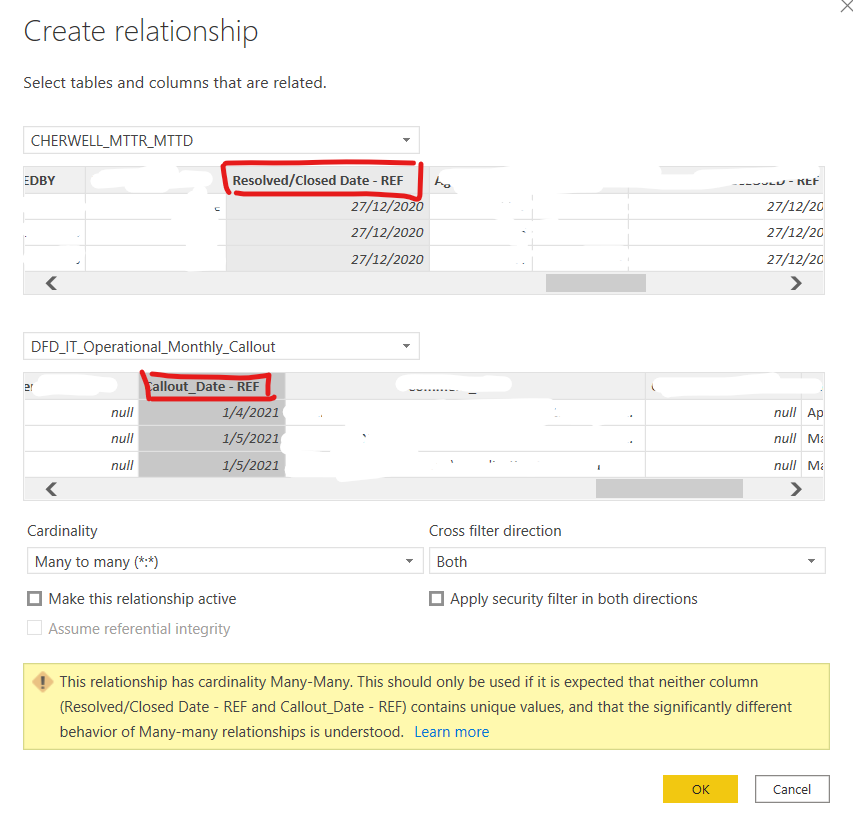Viewport: 853px width, 816px height.
Task: Open the CHERWELL_MTTR_MTTD table dropdown
Action: tap(221, 140)
